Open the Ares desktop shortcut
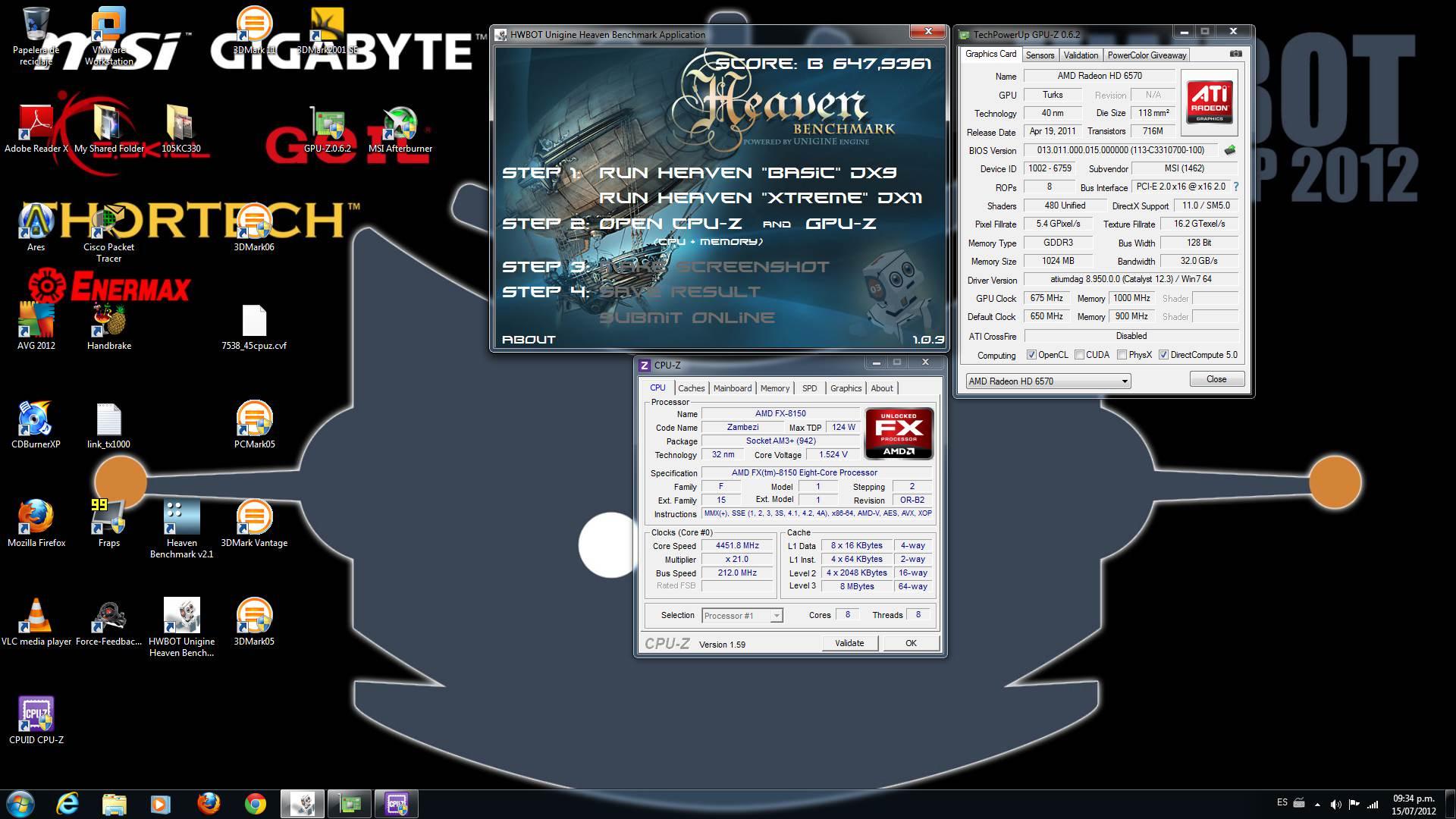The image size is (1456, 819). click(36, 227)
